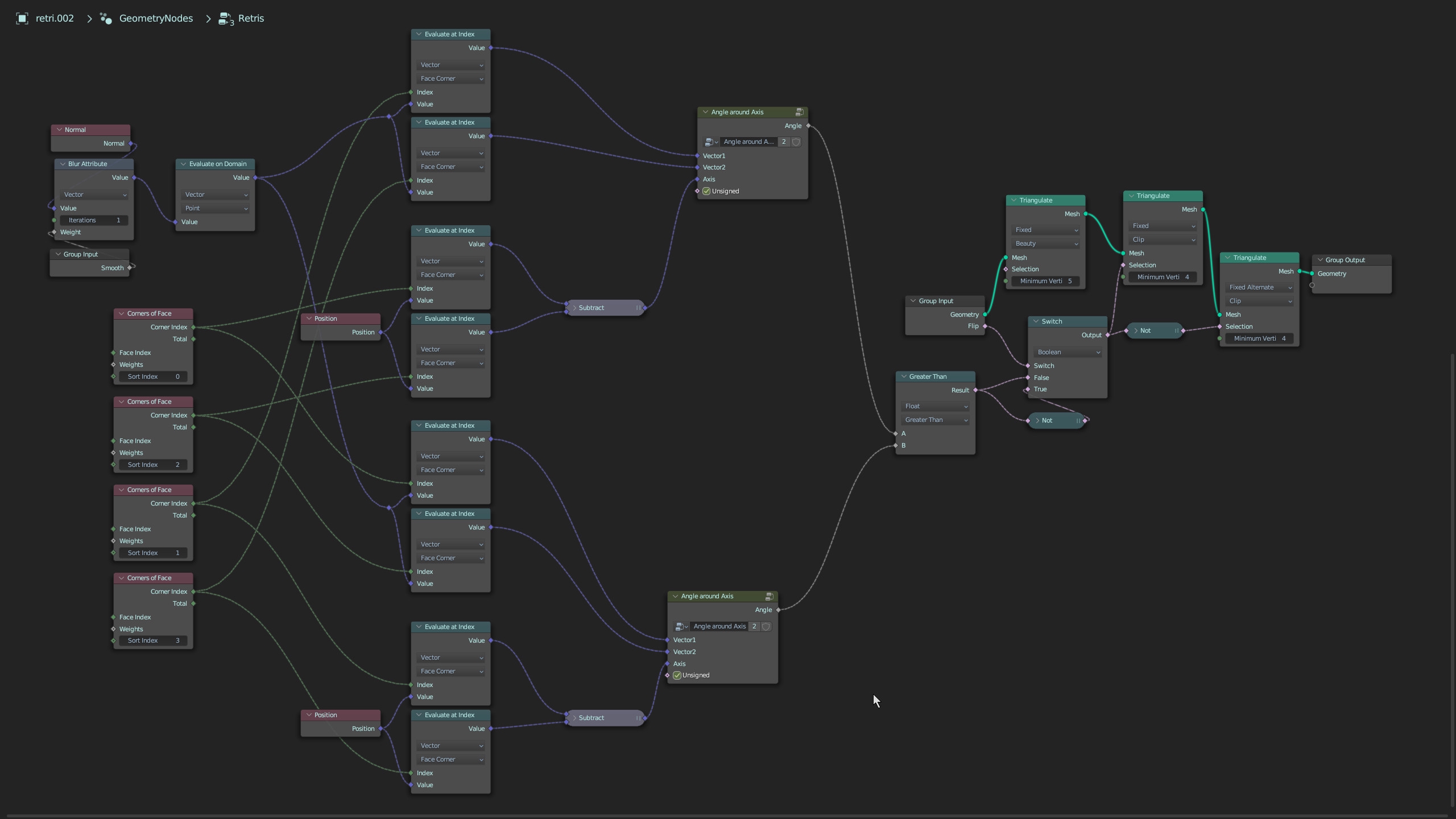Click the retri.002 object icon in breadcrumb
Image resolution: width=1456 pixels, height=819 pixels.
pyautogui.click(x=22, y=18)
